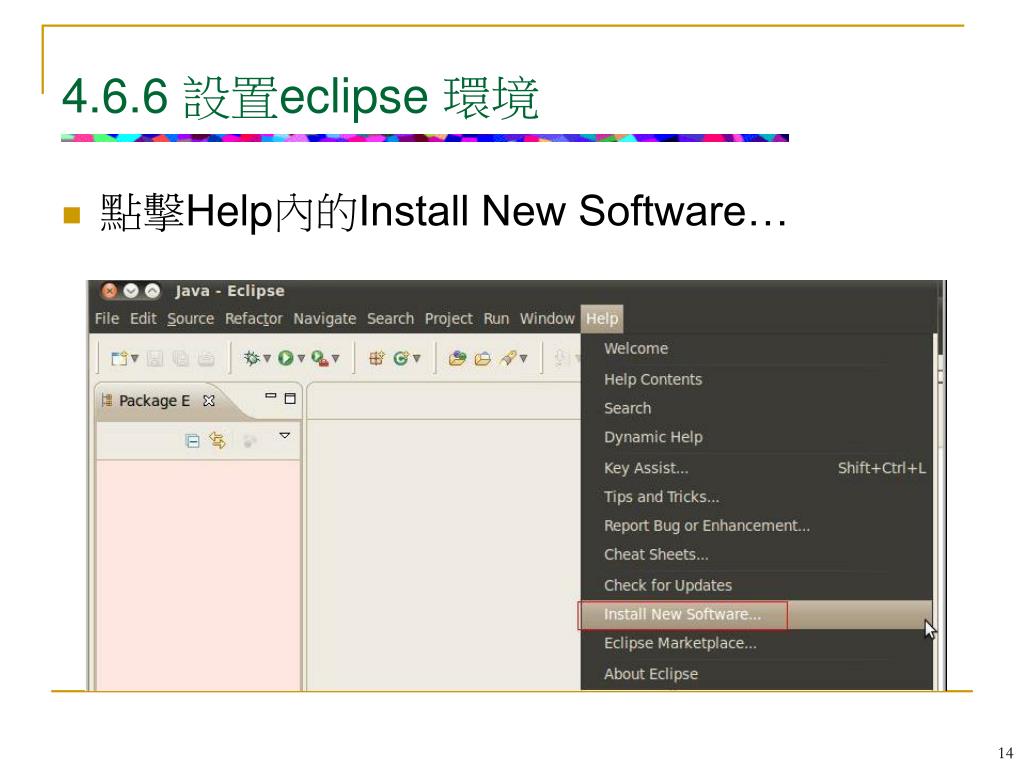This screenshot has width=1024, height=768.
Task: Open the Refactor menu
Action: (253, 318)
